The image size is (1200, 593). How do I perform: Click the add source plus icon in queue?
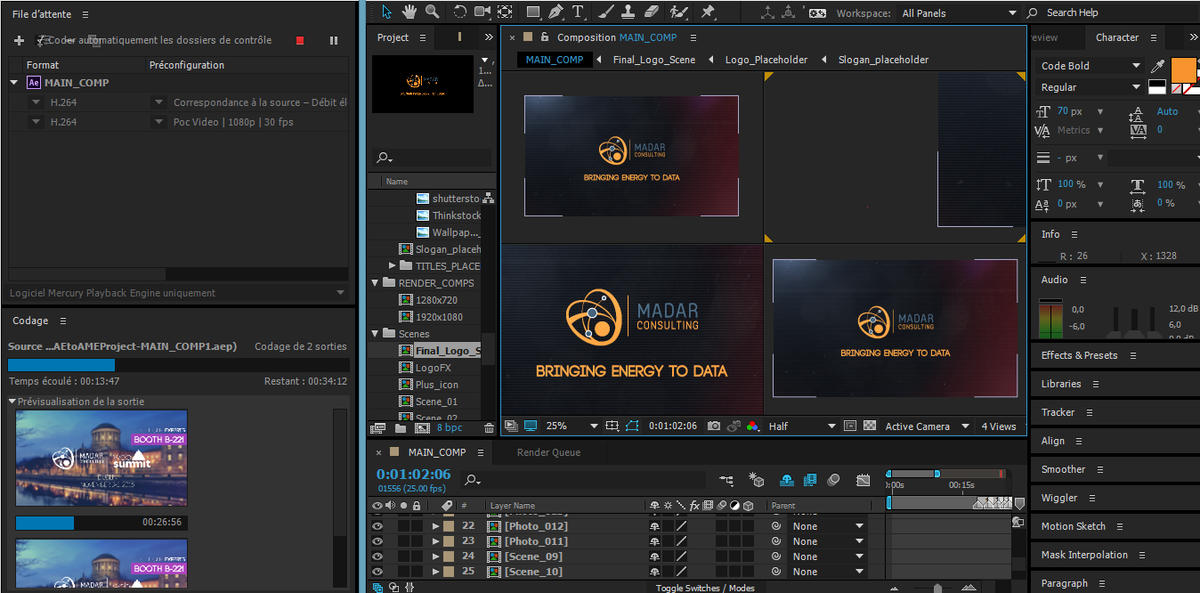pyautogui.click(x=19, y=40)
